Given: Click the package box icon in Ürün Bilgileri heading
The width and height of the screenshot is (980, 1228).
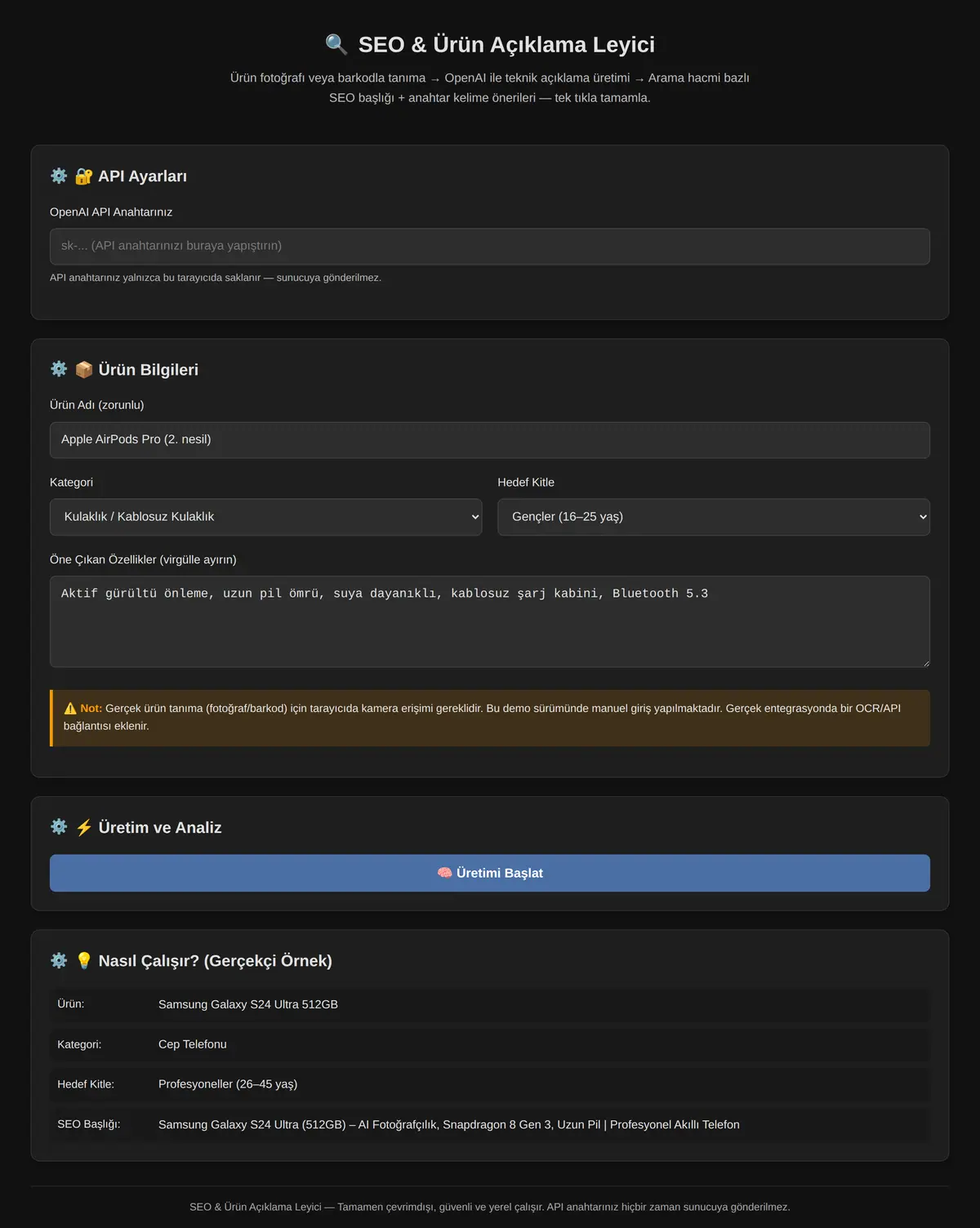Looking at the screenshot, I should 83,370.
